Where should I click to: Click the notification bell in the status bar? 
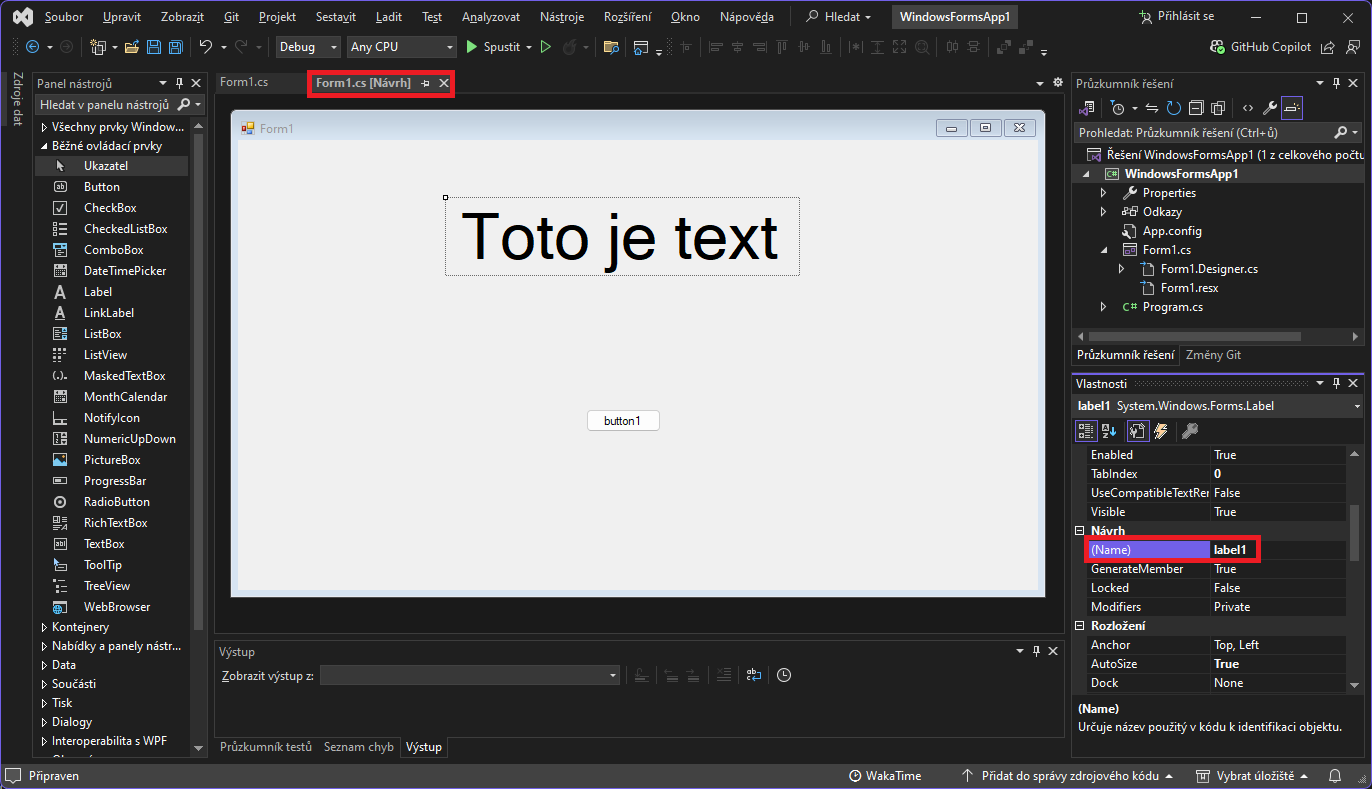(1334, 776)
